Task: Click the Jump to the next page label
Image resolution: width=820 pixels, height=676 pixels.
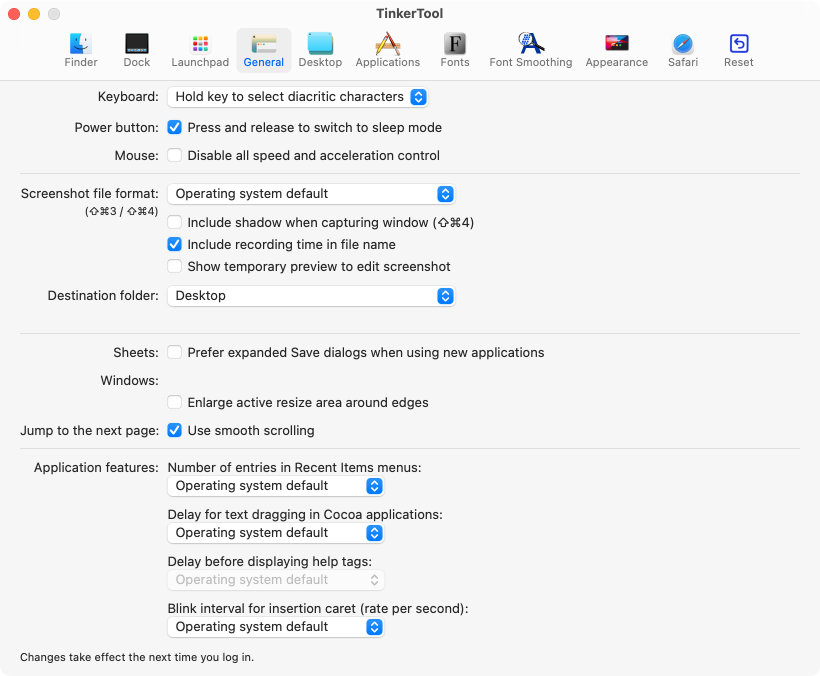Action: pyautogui.click(x=89, y=431)
